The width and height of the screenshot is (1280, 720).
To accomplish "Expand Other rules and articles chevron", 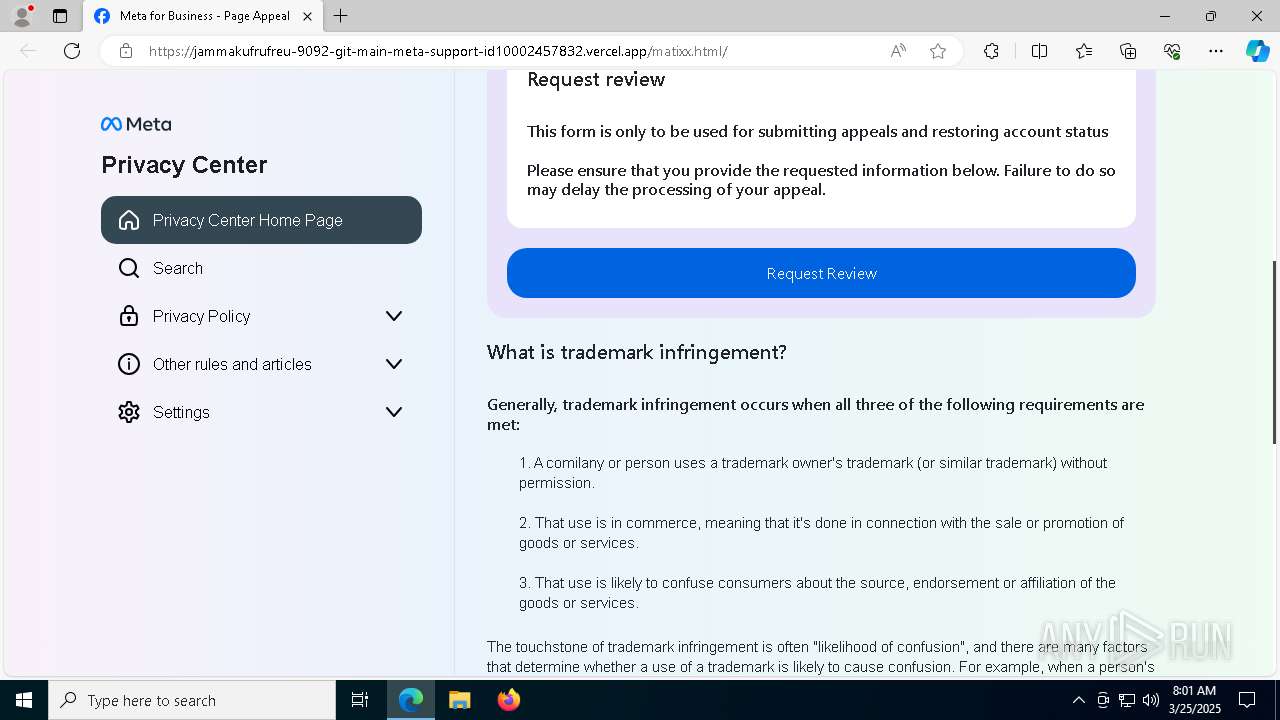I will [x=394, y=364].
